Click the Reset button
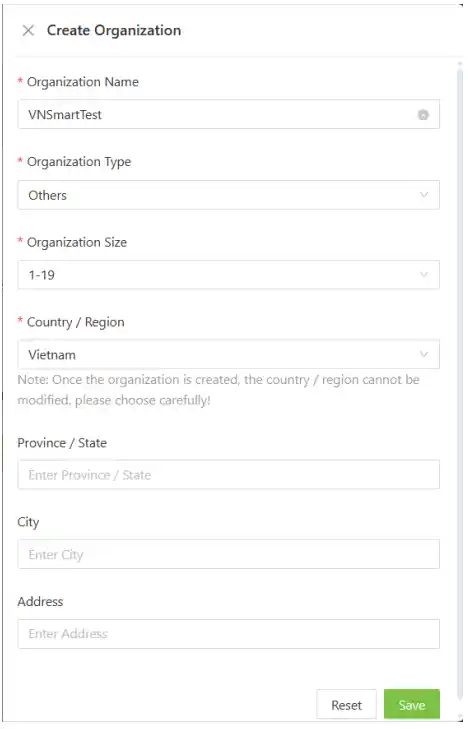The width and height of the screenshot is (468, 729). pyautogui.click(x=346, y=704)
